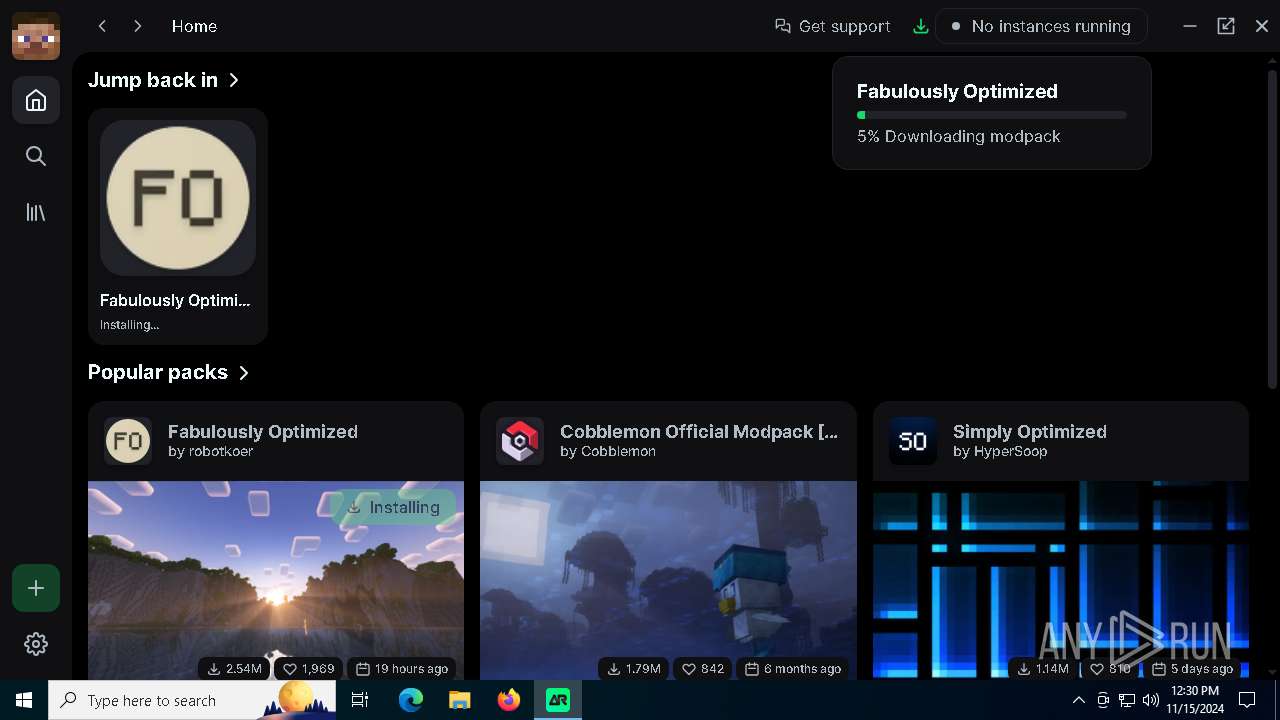Open Cobblemon Official Modpack title

(x=699, y=431)
